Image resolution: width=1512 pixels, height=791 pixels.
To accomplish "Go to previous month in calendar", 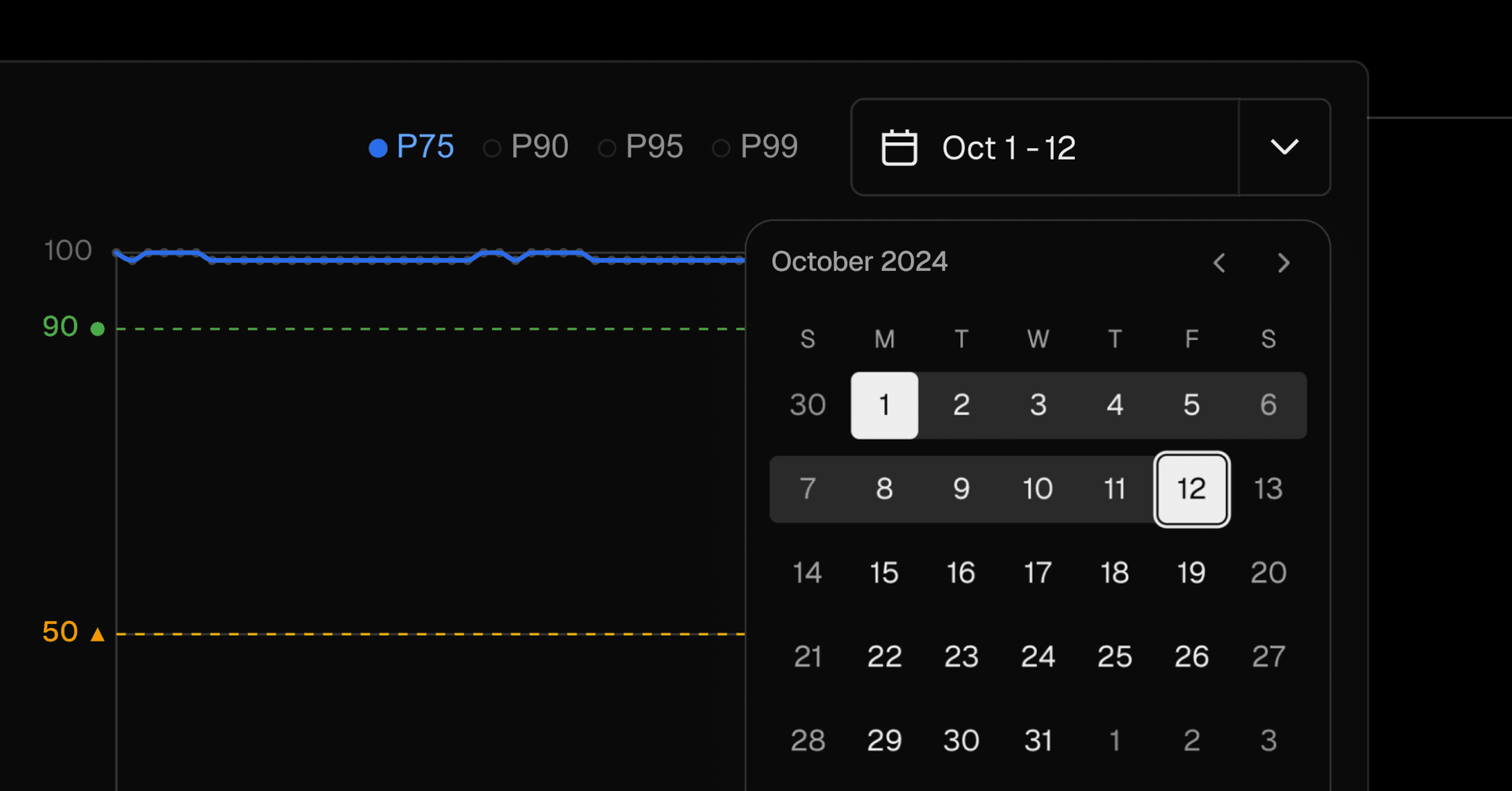I will point(1219,263).
